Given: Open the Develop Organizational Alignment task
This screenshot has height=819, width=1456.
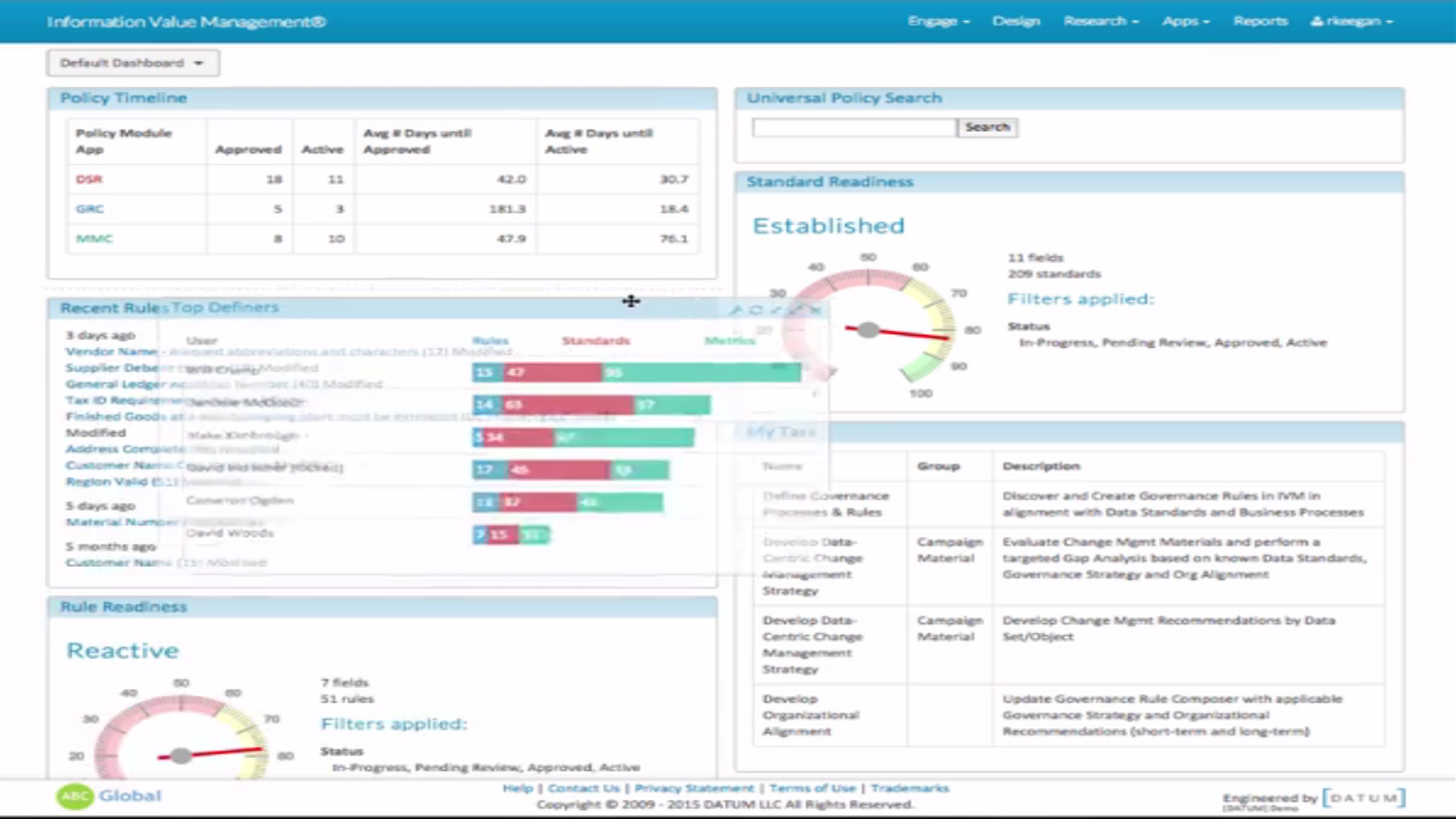Looking at the screenshot, I should (811, 715).
